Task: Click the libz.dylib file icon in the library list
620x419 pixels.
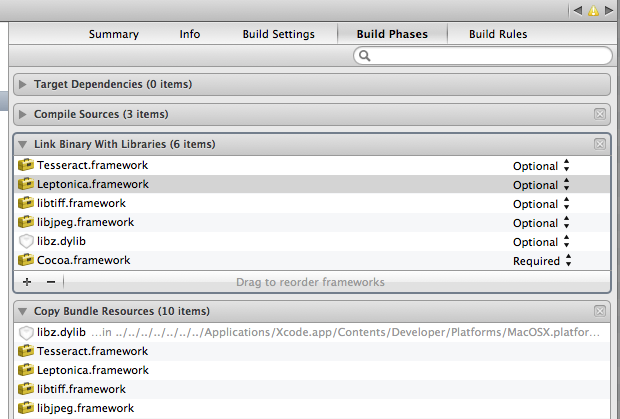Action: click(26, 242)
